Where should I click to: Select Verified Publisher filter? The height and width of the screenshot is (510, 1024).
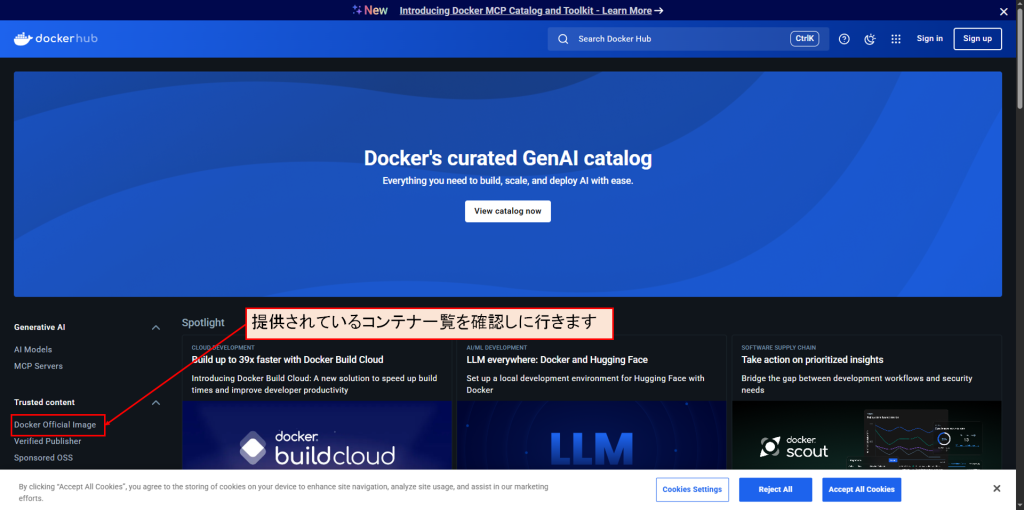click(48, 441)
